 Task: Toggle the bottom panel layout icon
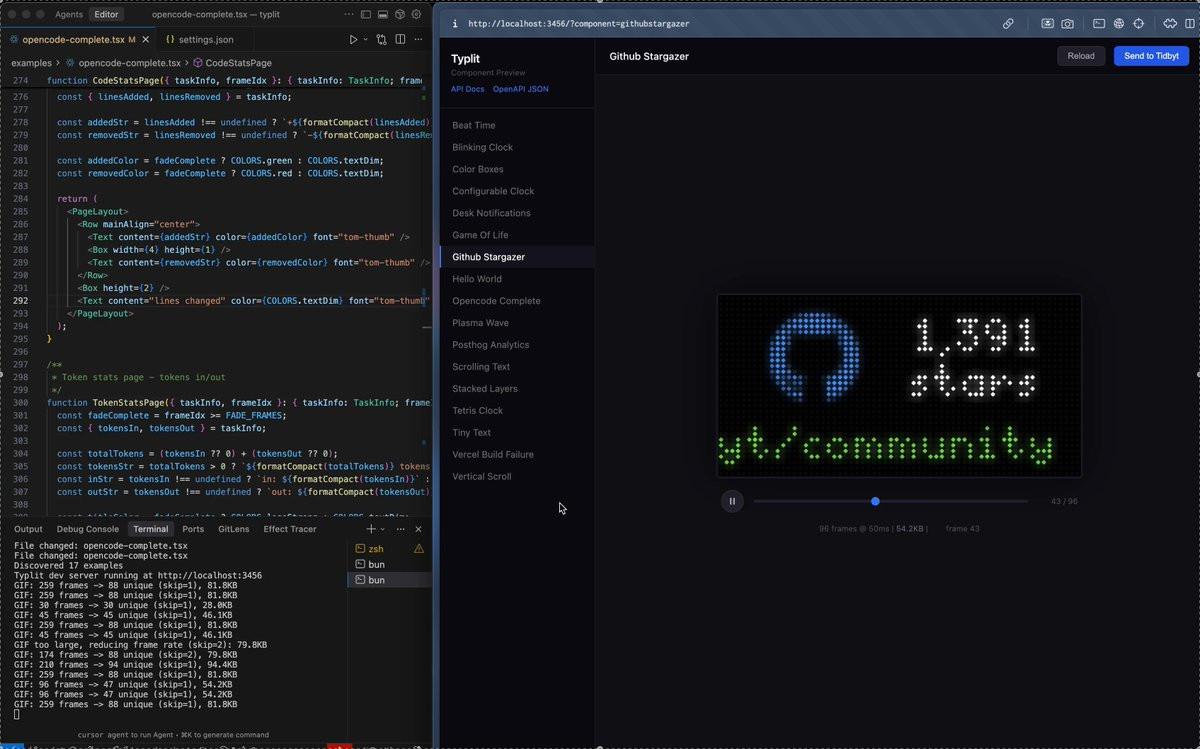(382, 15)
